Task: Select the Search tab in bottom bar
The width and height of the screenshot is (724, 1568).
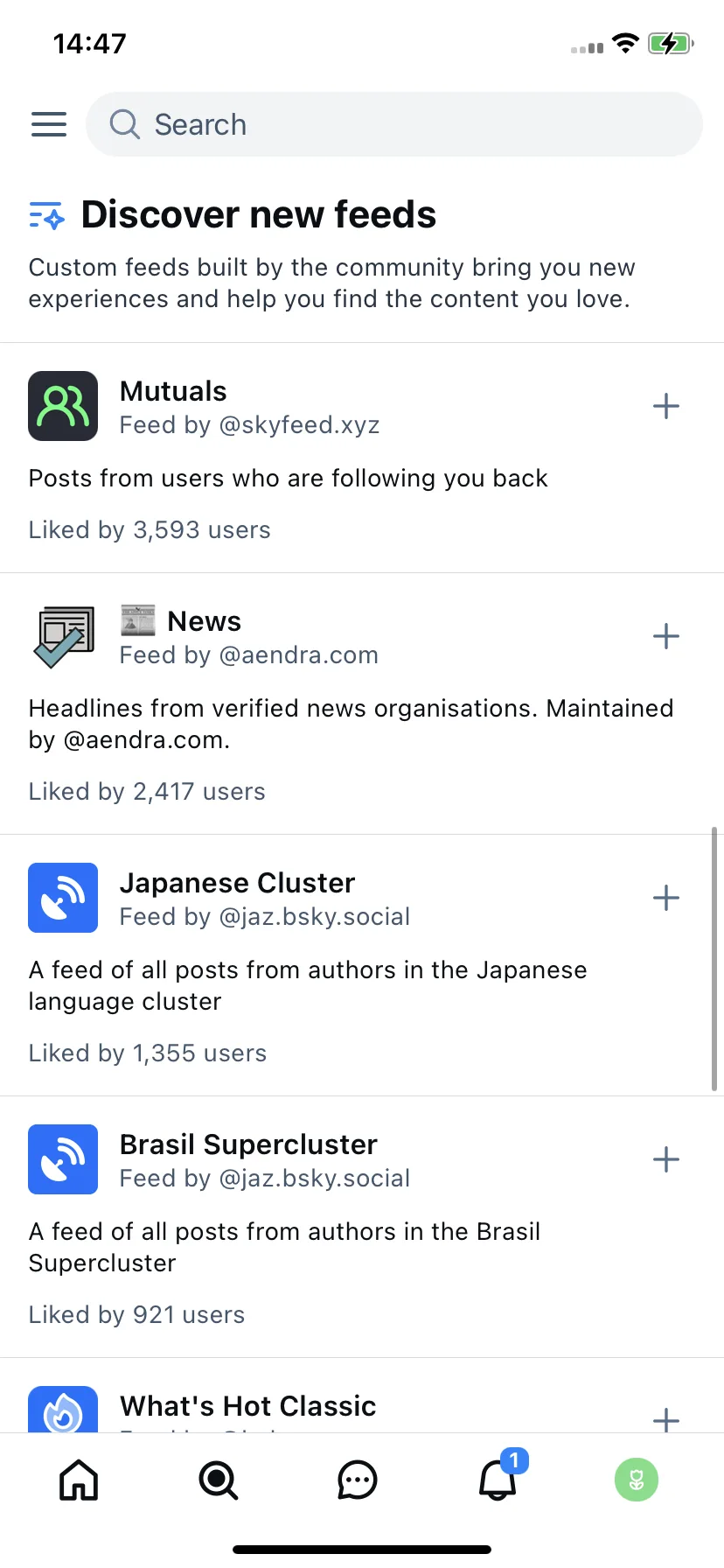Action: point(218,1480)
